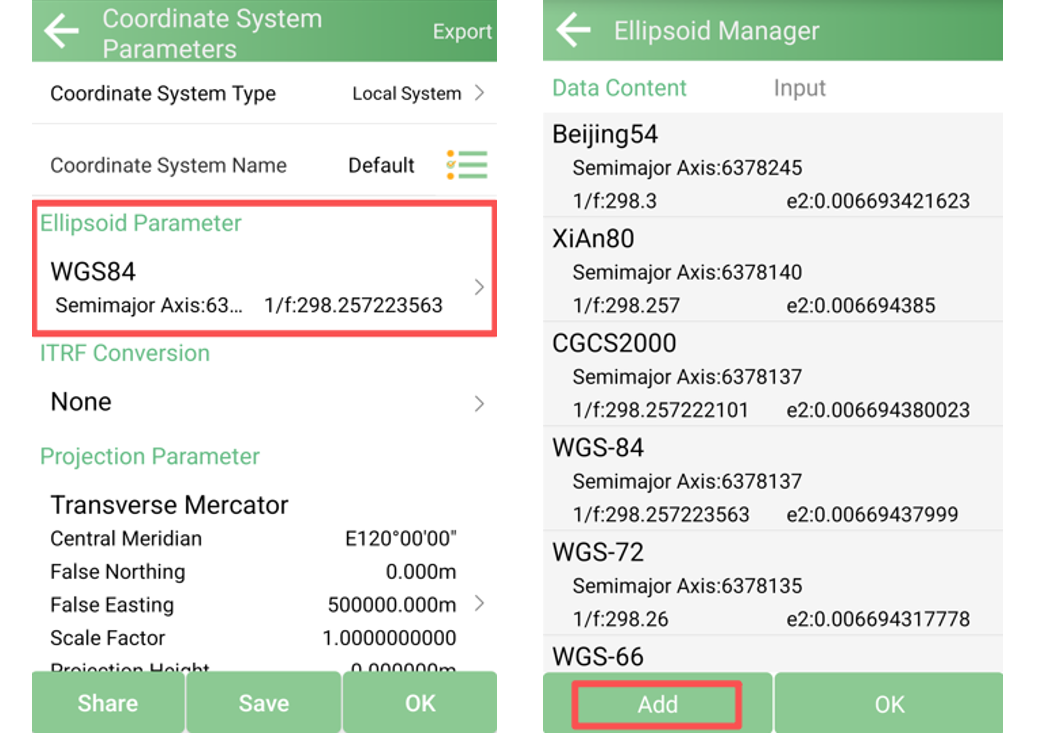Go back from Ellipsoid Manager screen
The width and height of the screenshot is (1038, 734).
coord(573,31)
